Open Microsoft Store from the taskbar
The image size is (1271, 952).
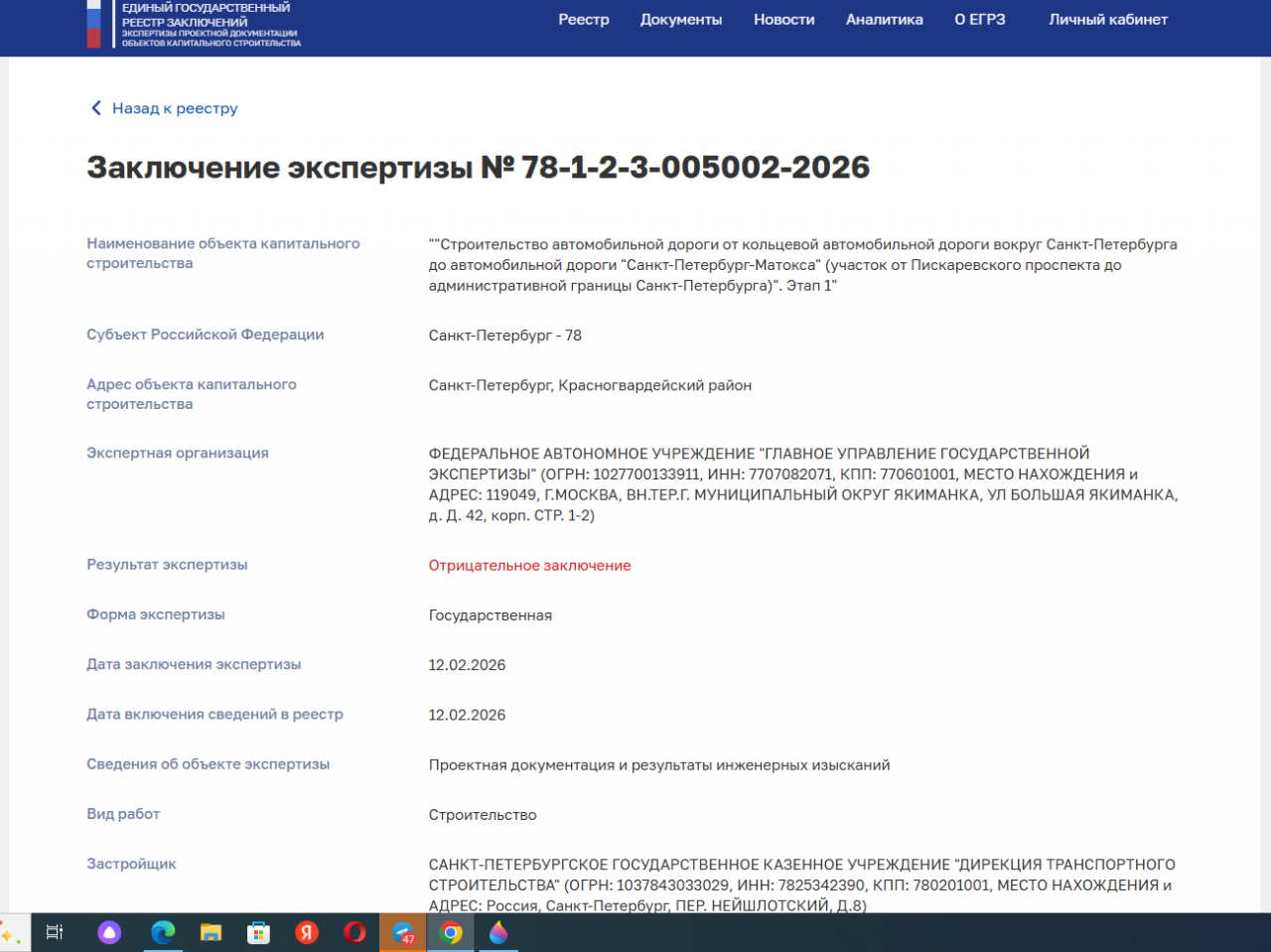258,932
